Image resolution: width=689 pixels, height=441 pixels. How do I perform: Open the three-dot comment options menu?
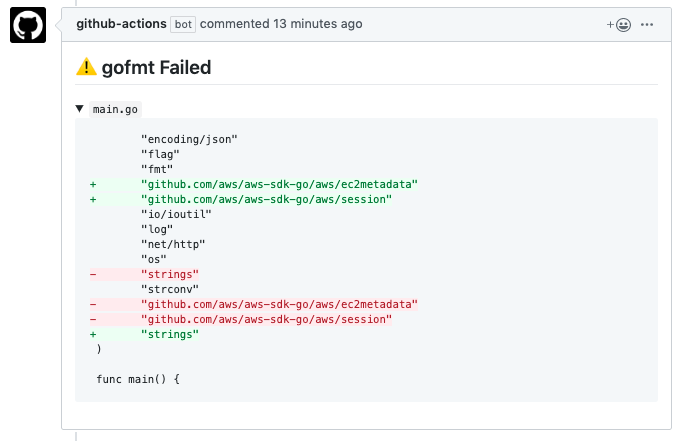(647, 24)
